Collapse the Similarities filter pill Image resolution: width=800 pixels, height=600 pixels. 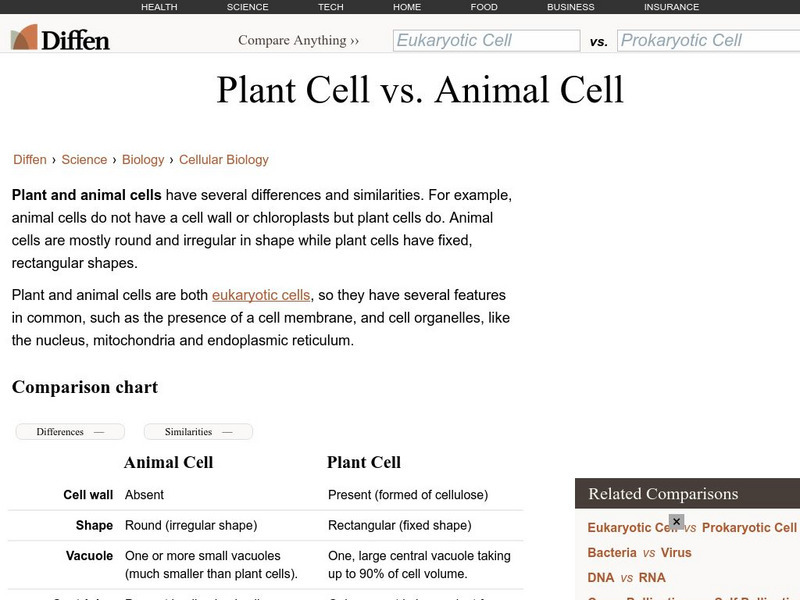(x=198, y=432)
